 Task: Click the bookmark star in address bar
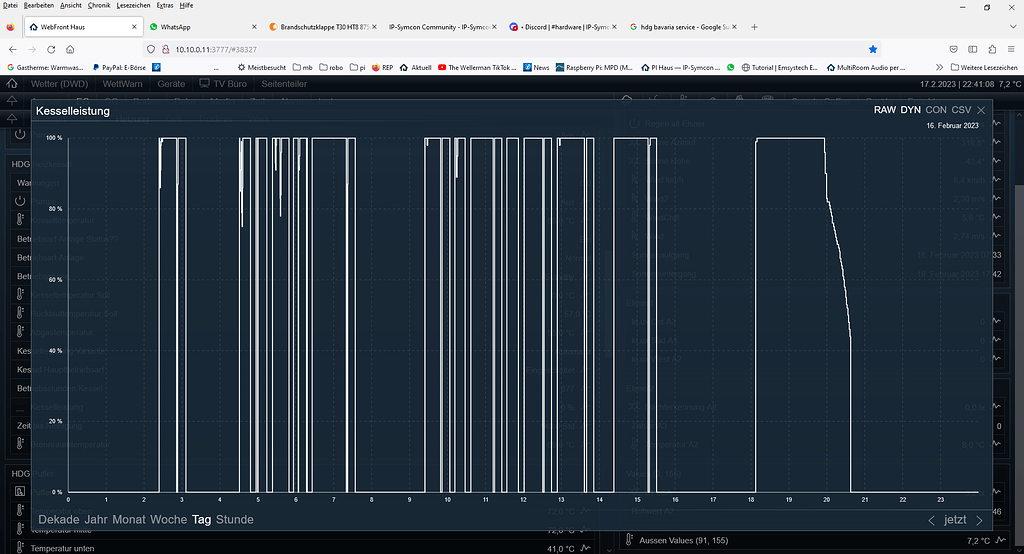click(x=872, y=48)
